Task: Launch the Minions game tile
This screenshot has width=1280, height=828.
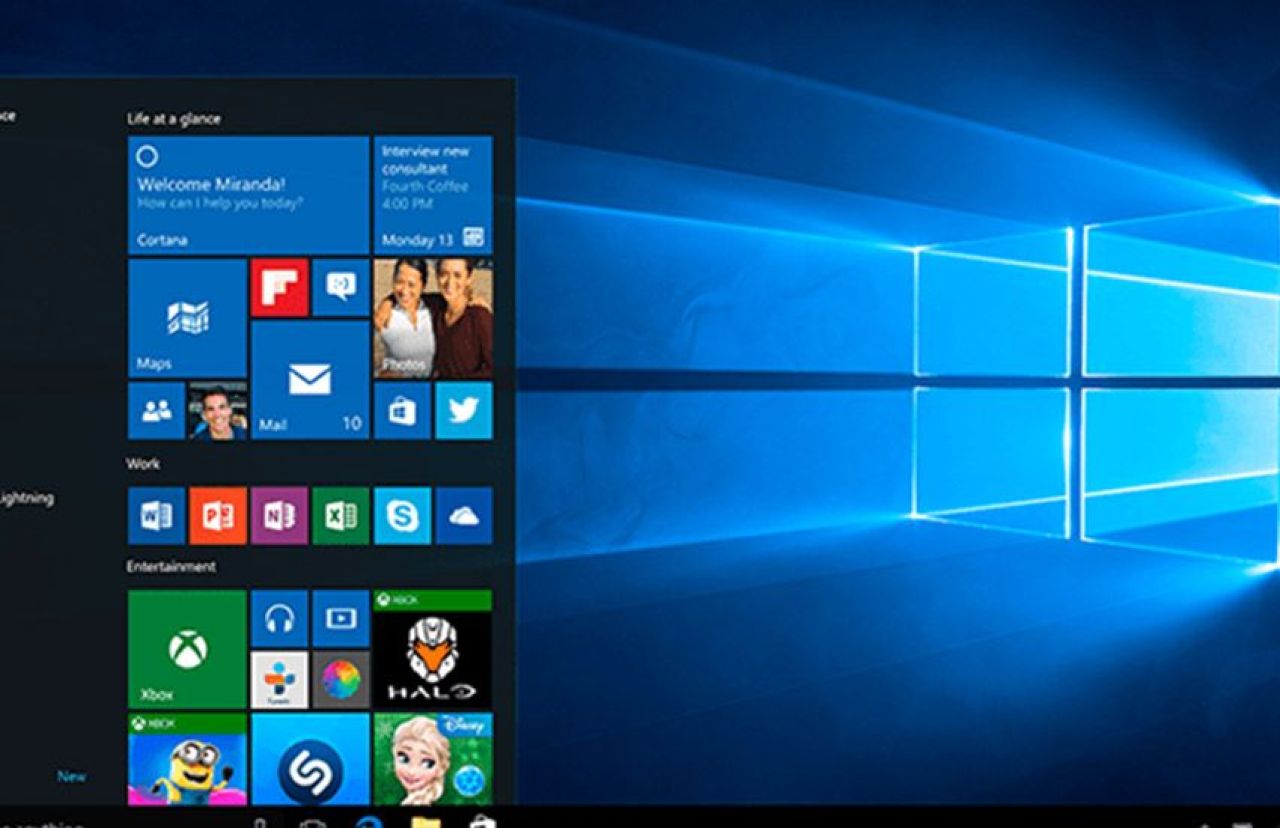Action: (187, 758)
